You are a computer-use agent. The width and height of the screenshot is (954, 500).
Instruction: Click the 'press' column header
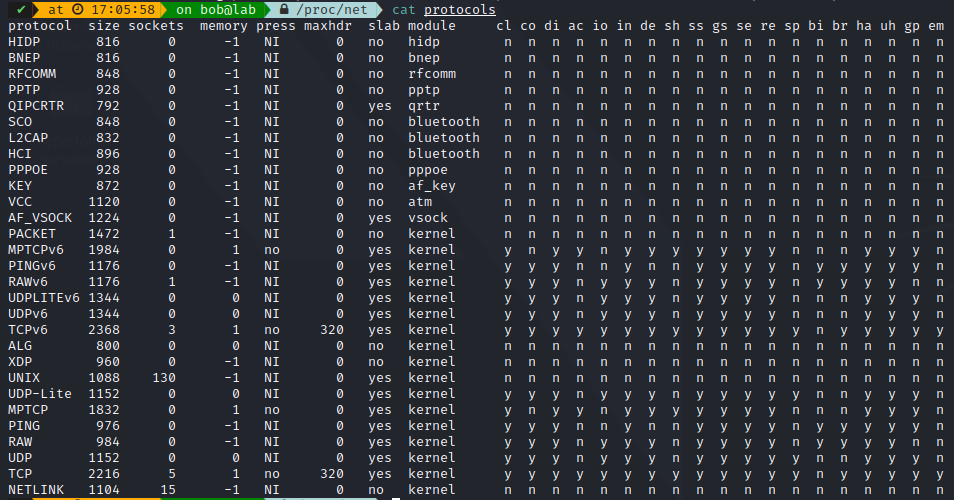(x=276, y=27)
